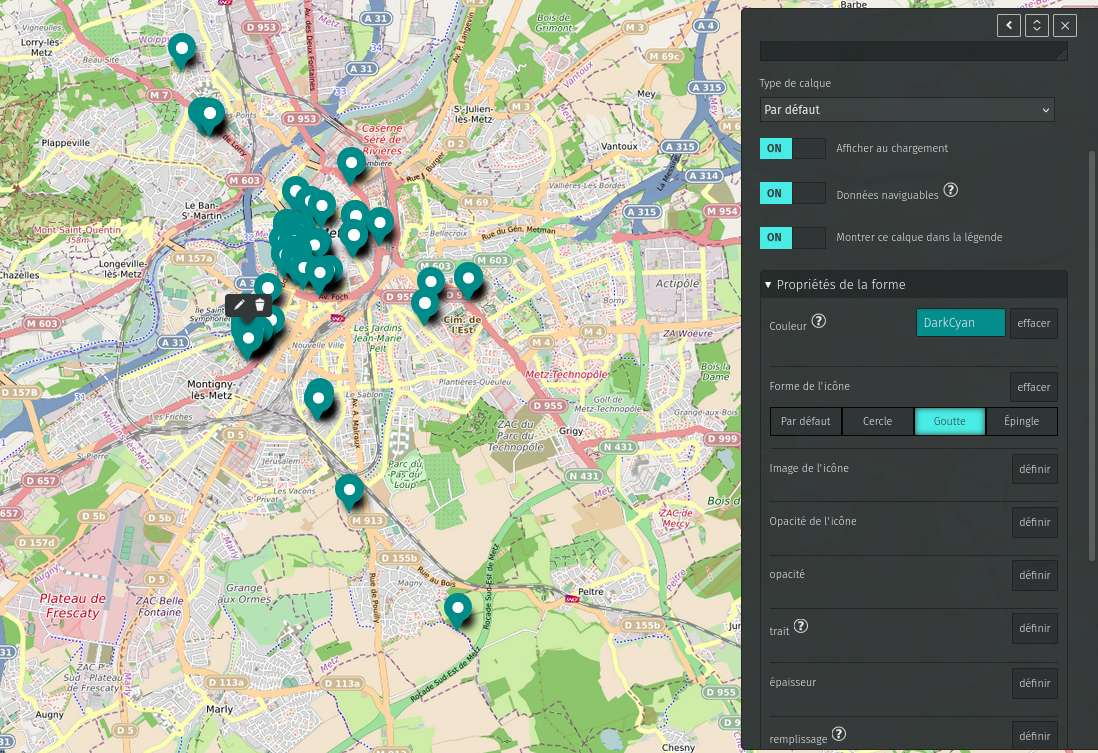Select the Cercle icon shape
Image resolution: width=1098 pixels, height=753 pixels.
pos(877,422)
